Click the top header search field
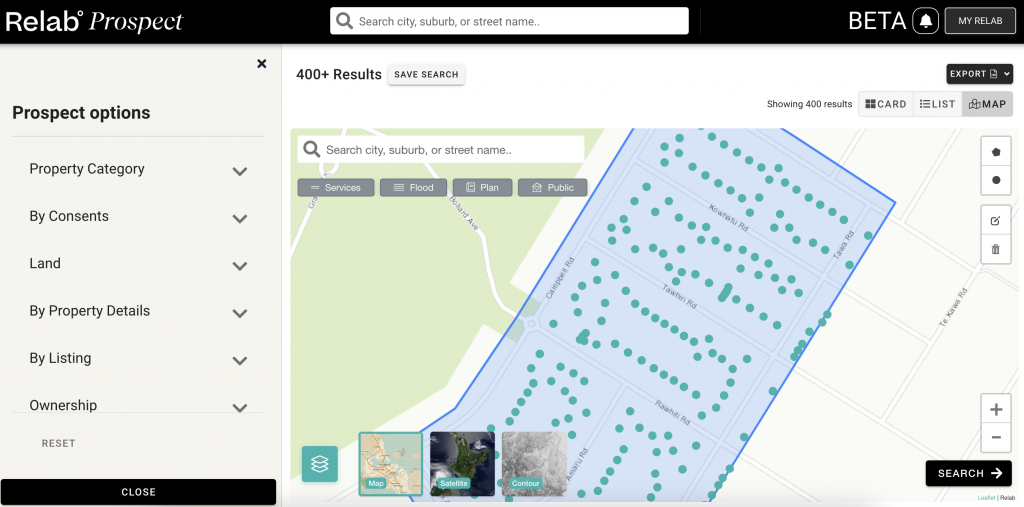Image resolution: width=1024 pixels, height=507 pixels. [510, 21]
